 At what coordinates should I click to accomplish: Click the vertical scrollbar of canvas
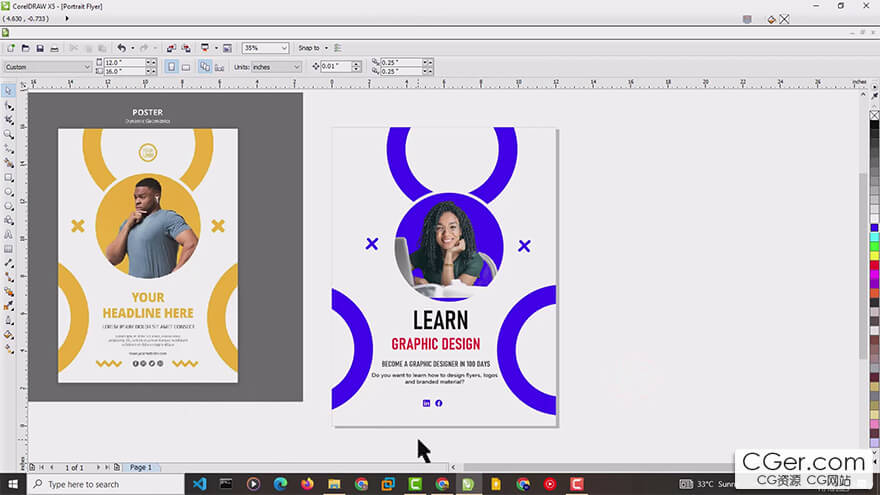pos(863,267)
